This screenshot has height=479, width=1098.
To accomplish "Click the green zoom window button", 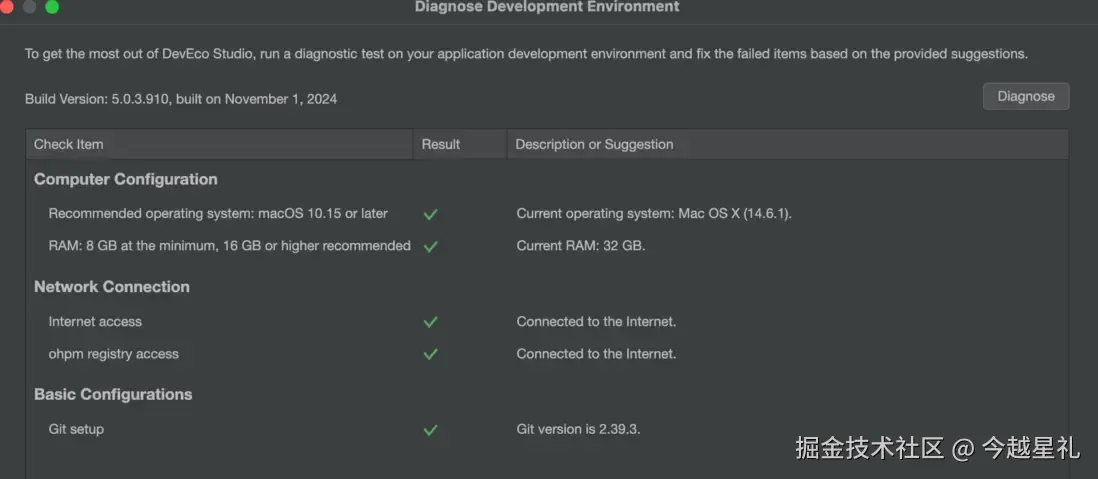I will [52, 7].
